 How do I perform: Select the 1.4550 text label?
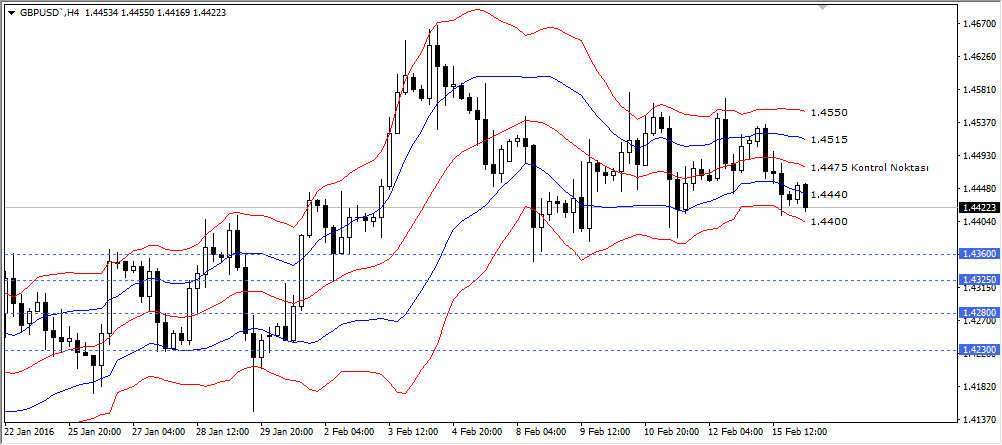tap(829, 113)
